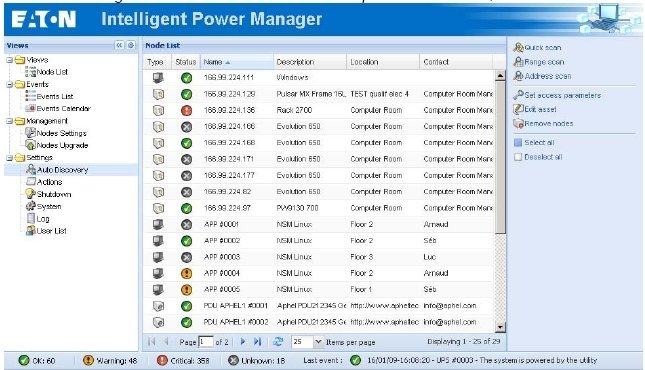Click the views panel settings gear
Viewport: 645px width, 370px height.
[x=131, y=45]
